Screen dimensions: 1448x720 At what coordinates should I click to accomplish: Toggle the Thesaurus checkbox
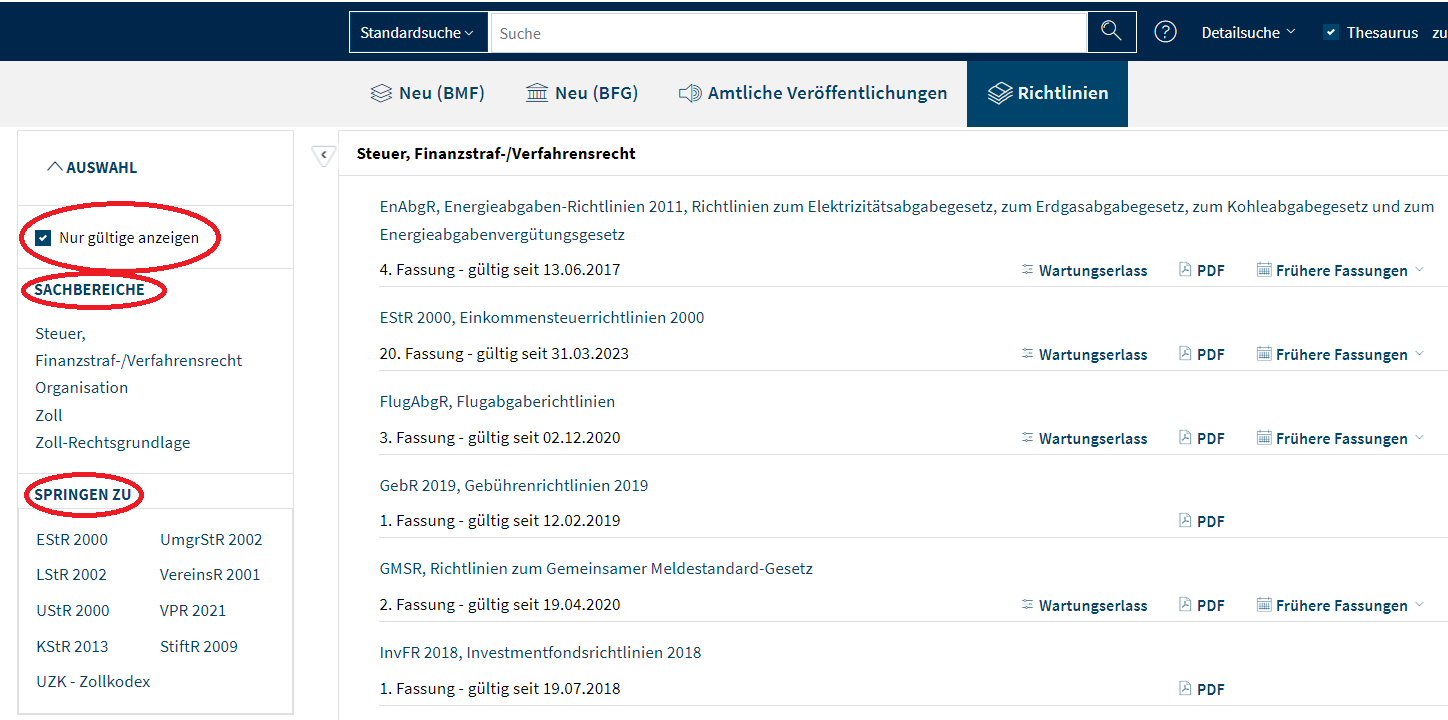(x=1330, y=32)
